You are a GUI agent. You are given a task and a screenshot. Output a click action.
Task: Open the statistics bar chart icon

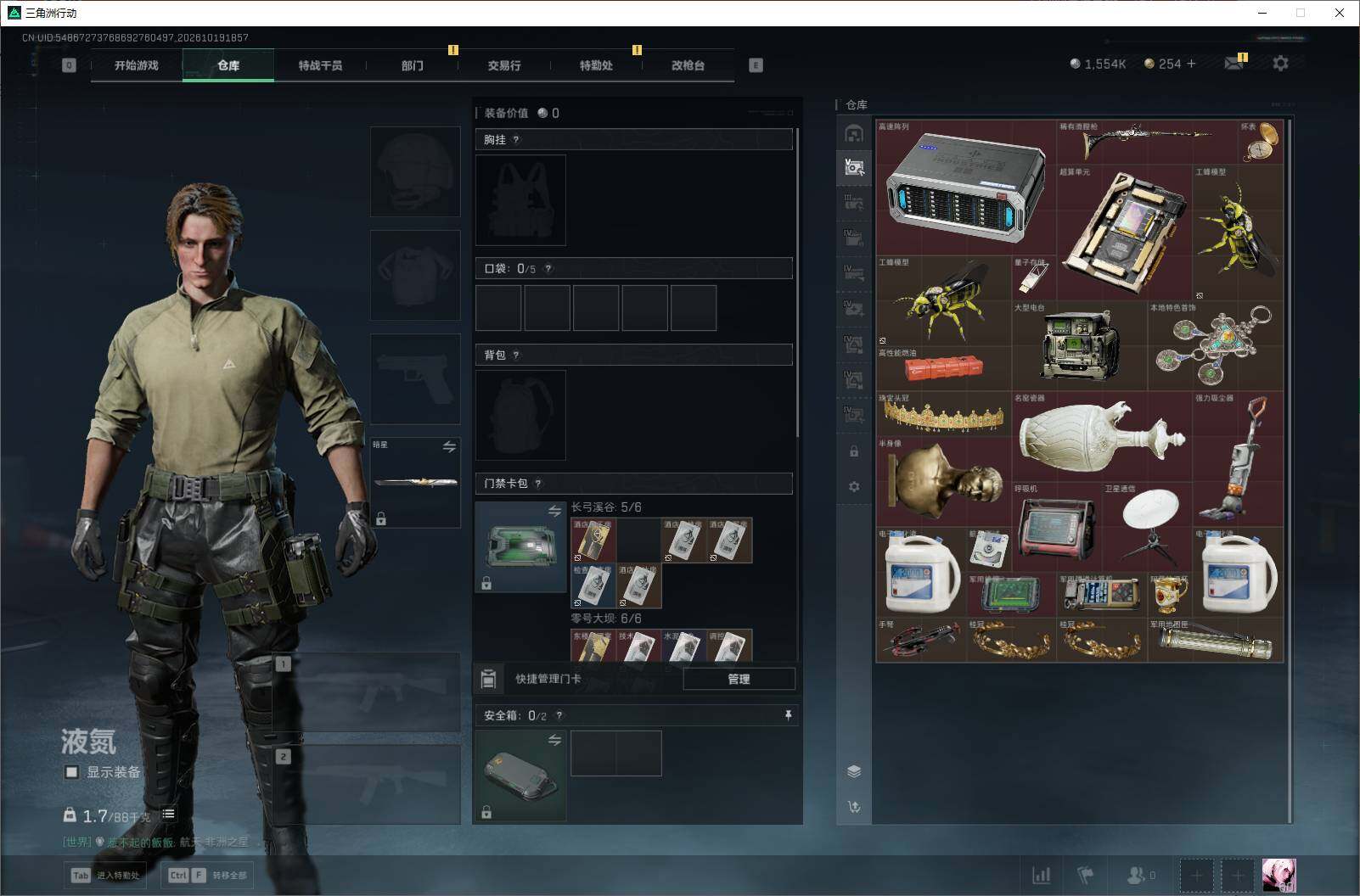pos(1041,875)
